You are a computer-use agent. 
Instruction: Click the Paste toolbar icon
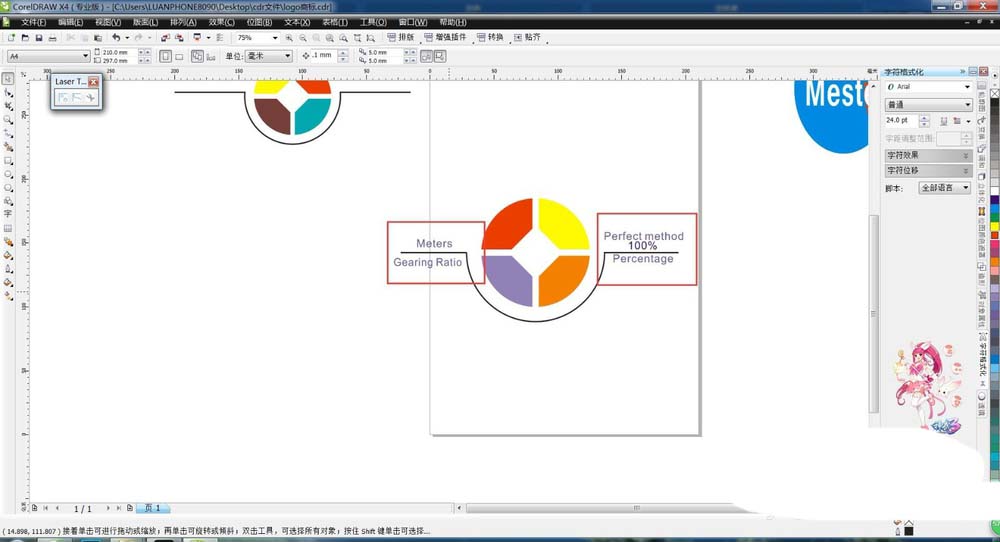(x=98, y=38)
